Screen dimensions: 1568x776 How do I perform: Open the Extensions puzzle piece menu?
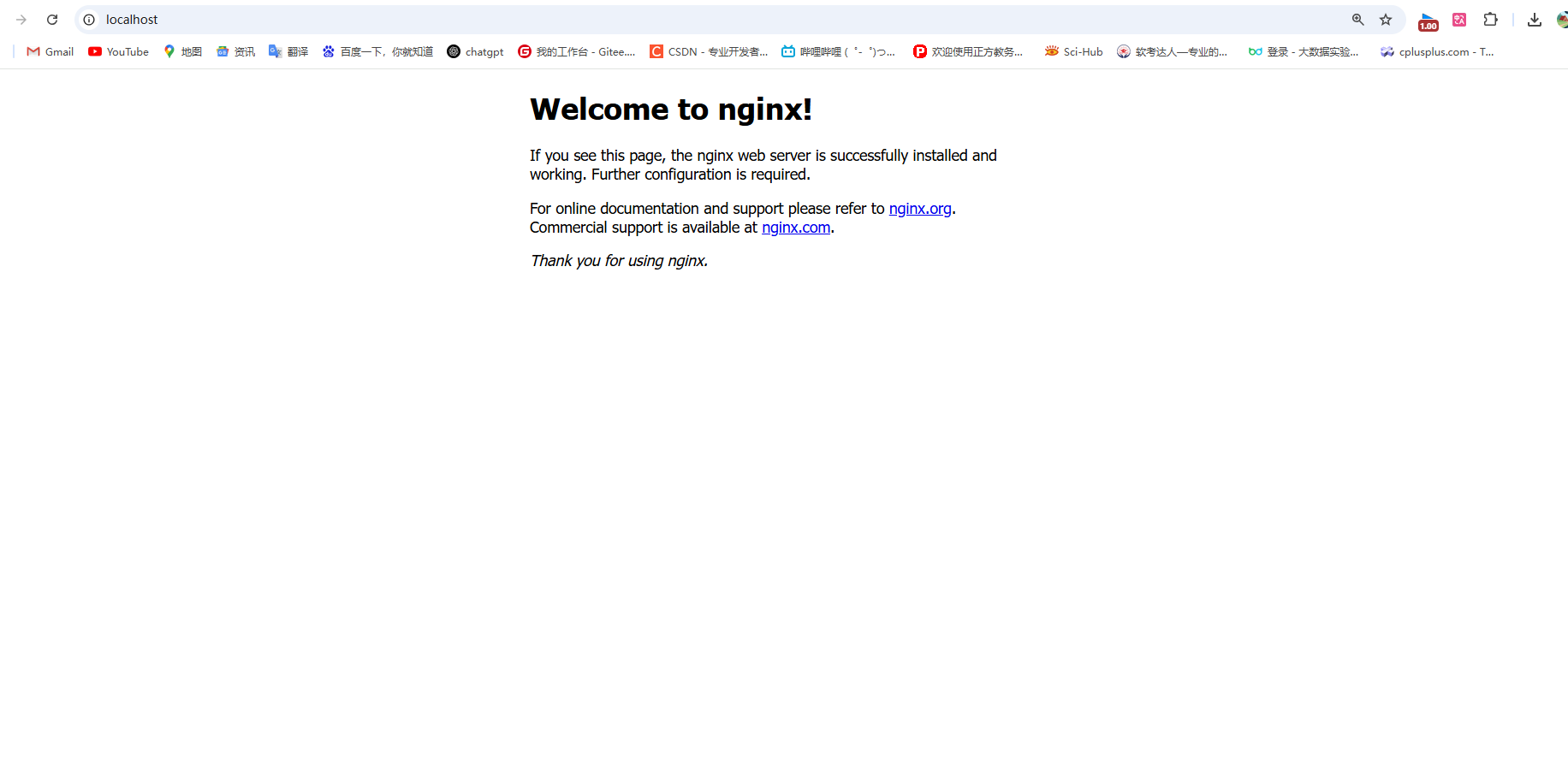[1490, 20]
